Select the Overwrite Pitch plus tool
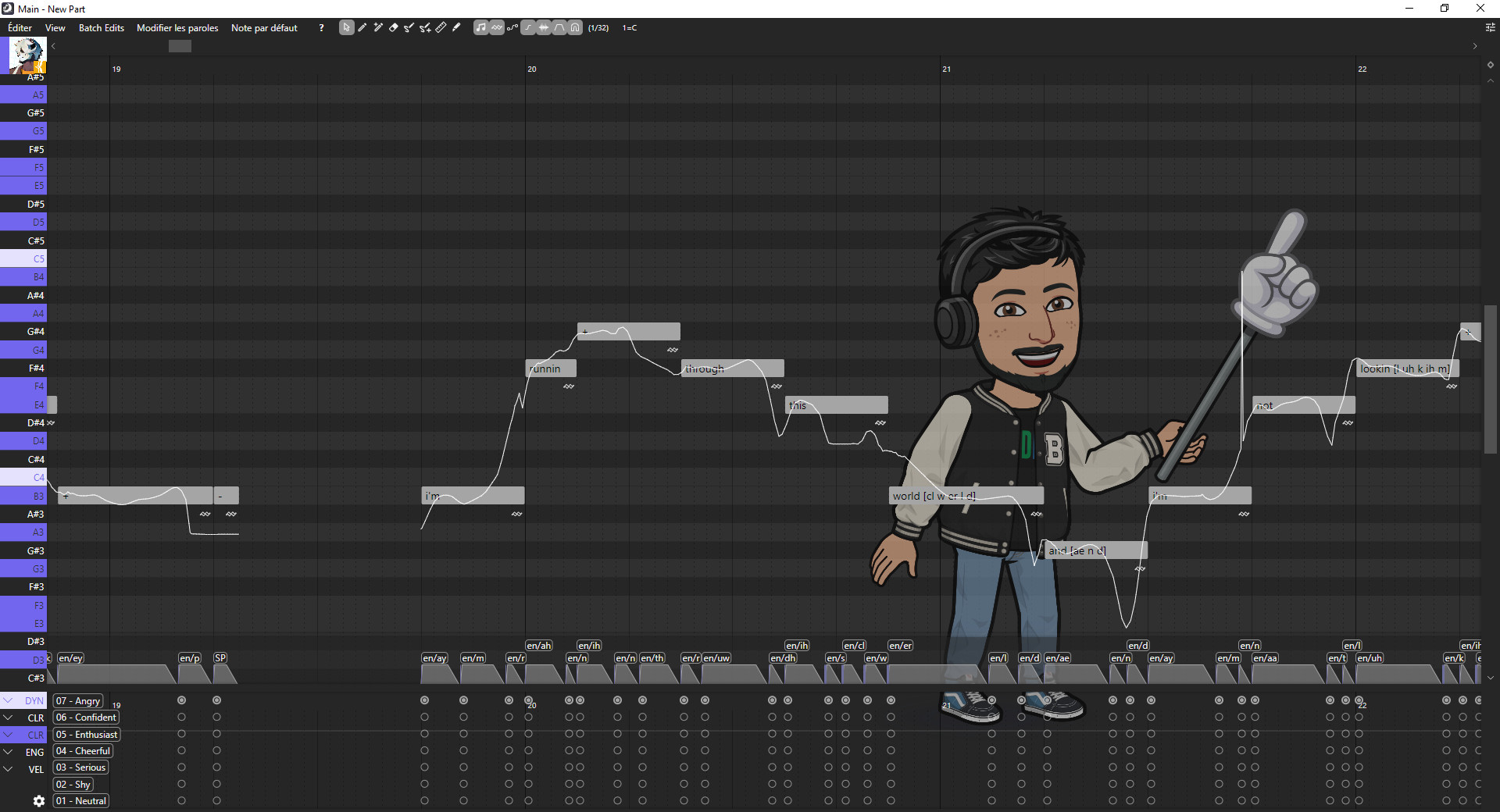 (x=425, y=28)
